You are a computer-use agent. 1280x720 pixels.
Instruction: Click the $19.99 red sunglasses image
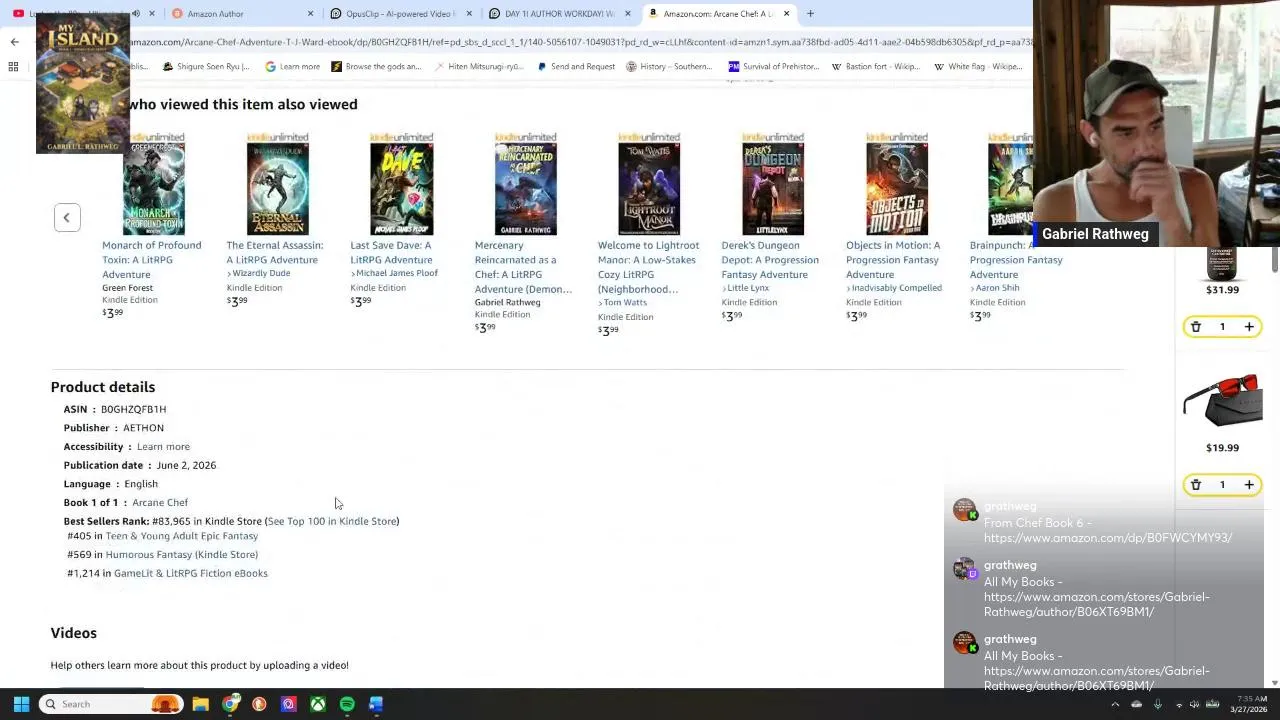(x=1222, y=400)
